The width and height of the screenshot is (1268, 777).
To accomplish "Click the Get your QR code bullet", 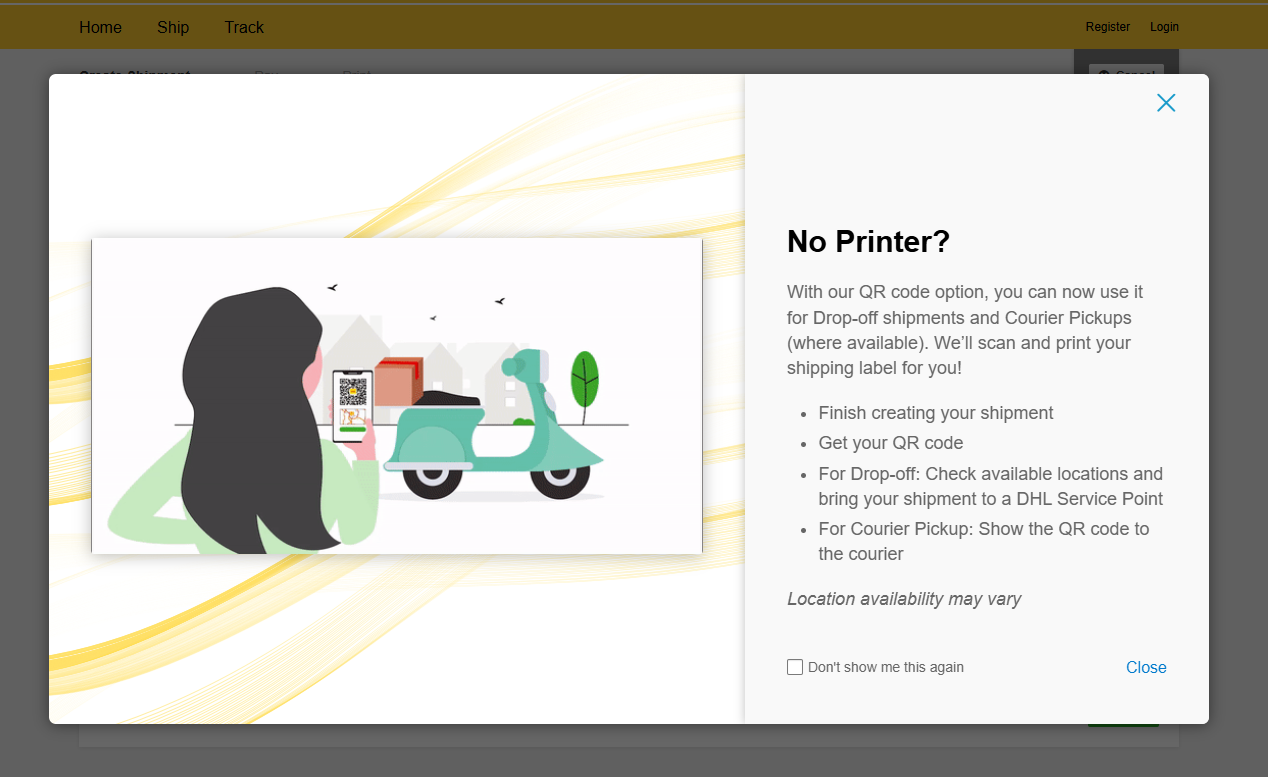I will point(891,443).
